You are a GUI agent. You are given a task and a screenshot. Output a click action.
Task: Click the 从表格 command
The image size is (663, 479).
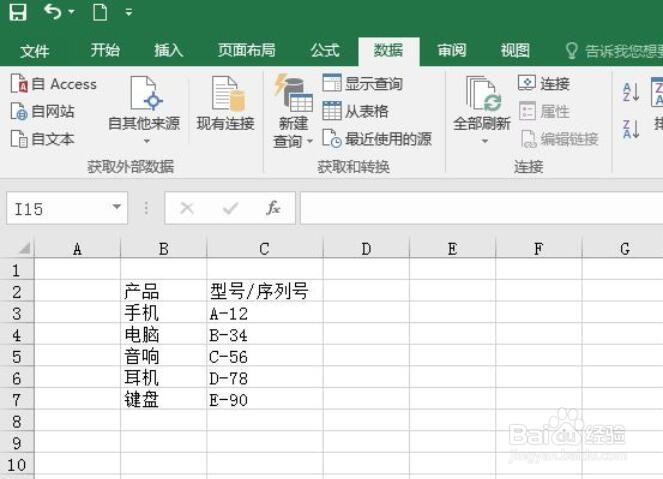355,111
